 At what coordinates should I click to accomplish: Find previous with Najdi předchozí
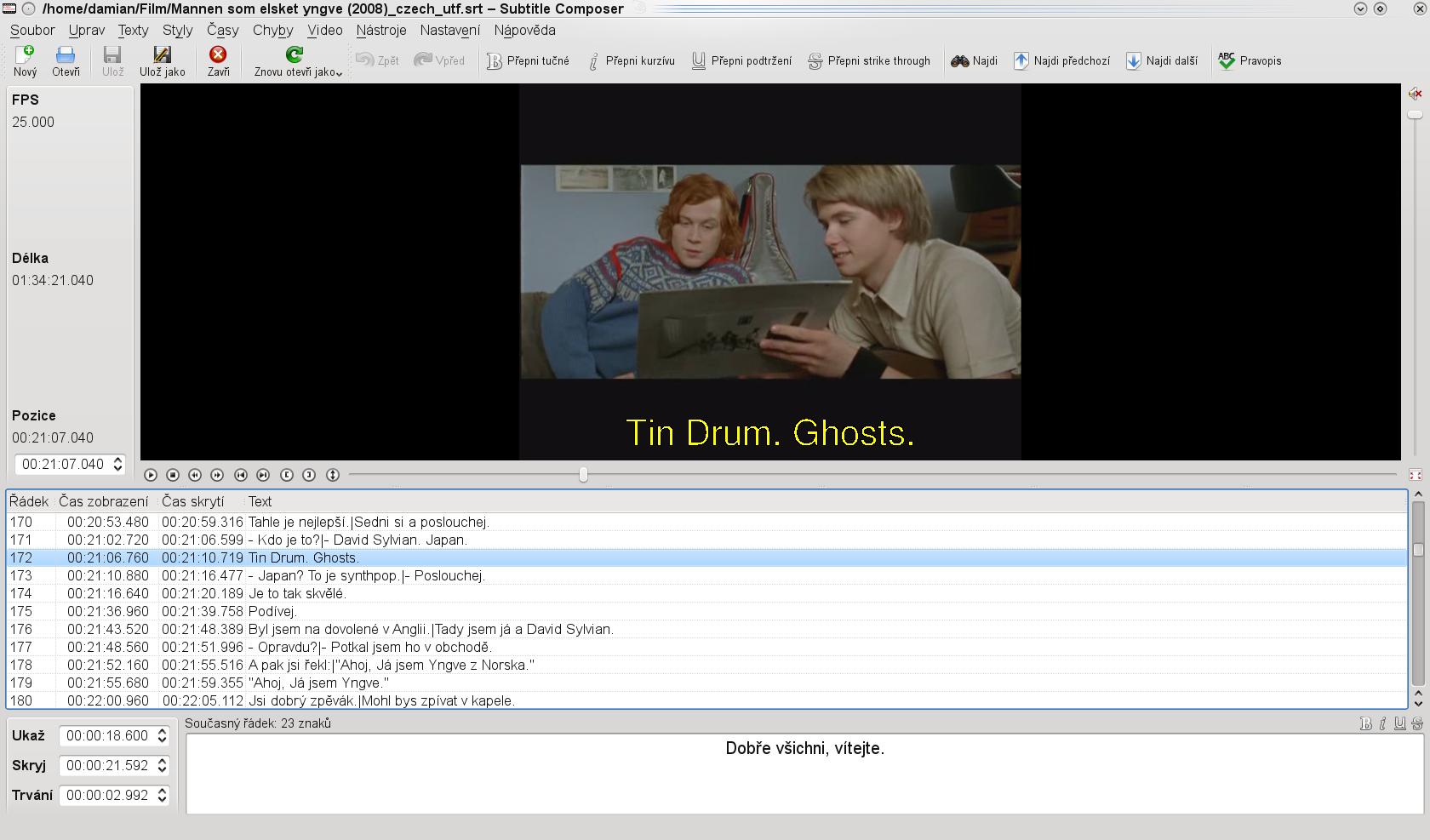1061,61
